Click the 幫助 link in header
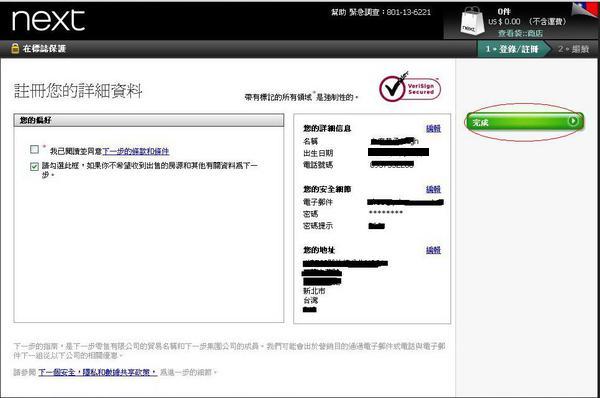Image resolution: width=600 pixels, height=398 pixels. pos(338,12)
